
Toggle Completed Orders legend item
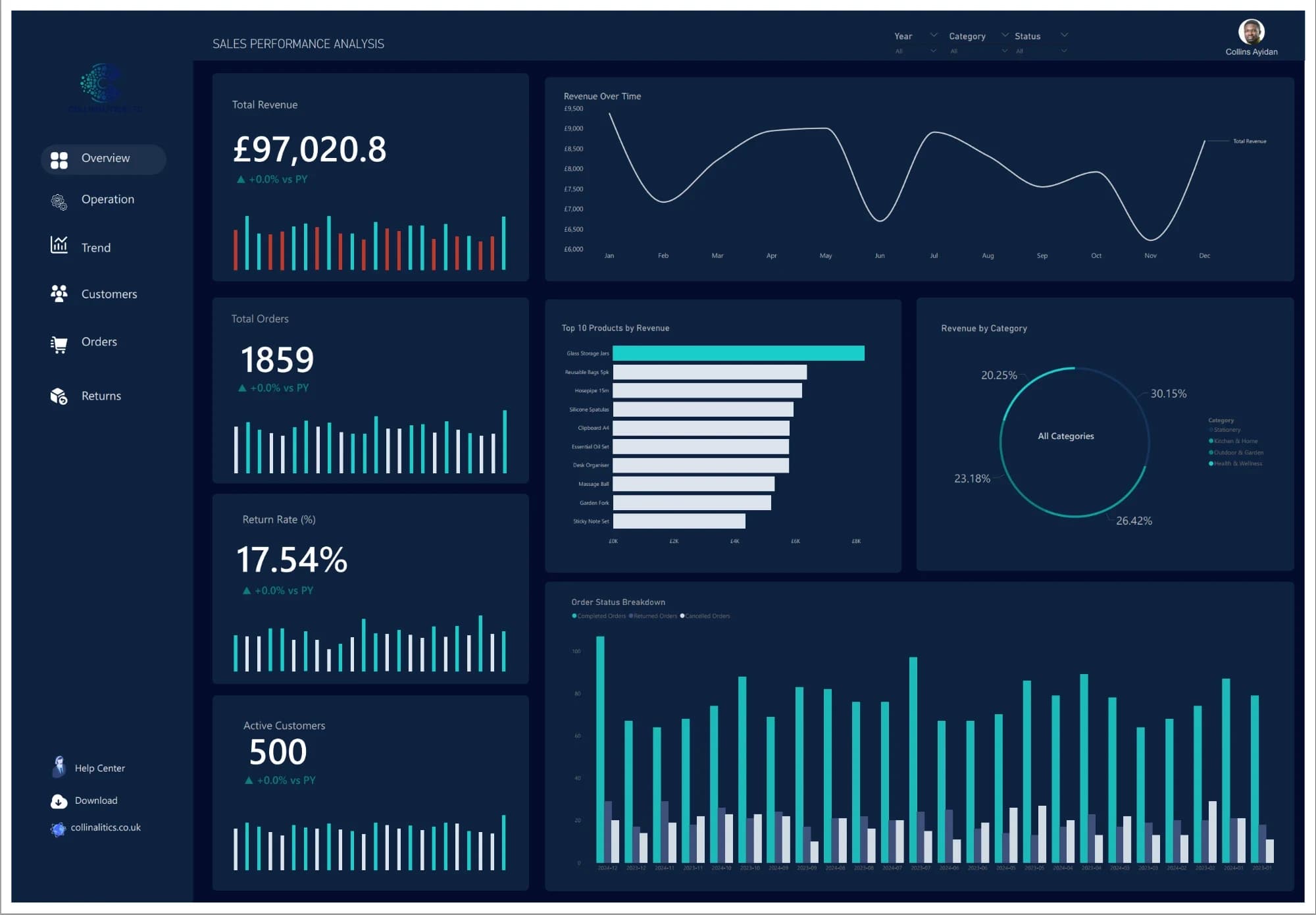(599, 616)
